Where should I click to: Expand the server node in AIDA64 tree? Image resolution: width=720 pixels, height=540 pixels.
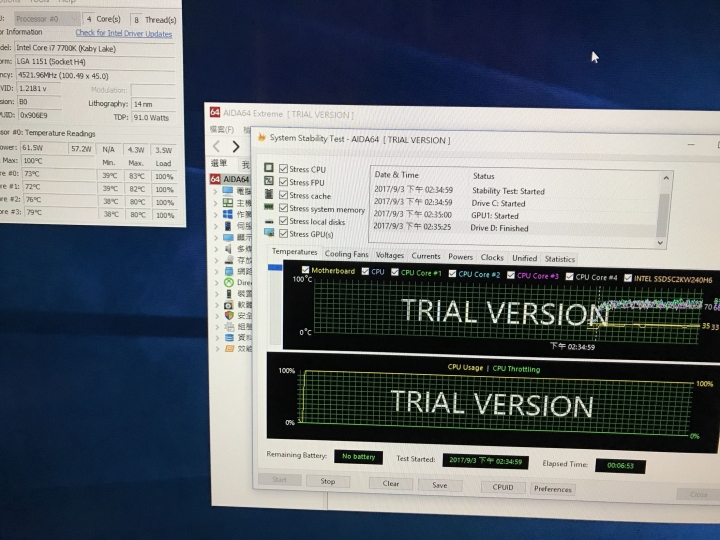pos(216,226)
